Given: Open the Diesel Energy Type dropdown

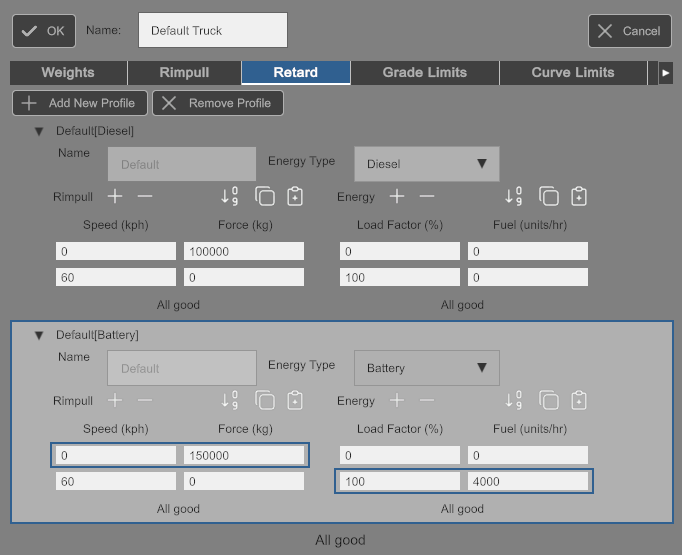Looking at the screenshot, I should pyautogui.click(x=427, y=164).
